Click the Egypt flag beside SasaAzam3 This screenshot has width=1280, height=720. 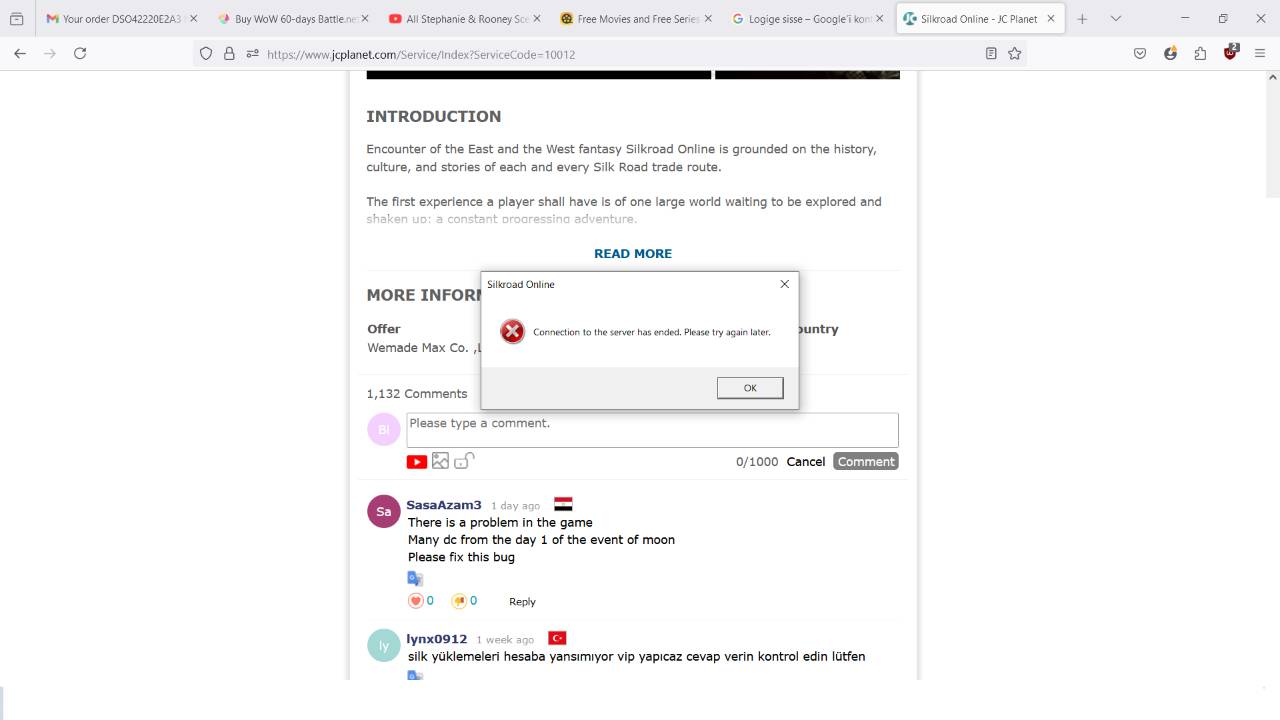(x=563, y=505)
